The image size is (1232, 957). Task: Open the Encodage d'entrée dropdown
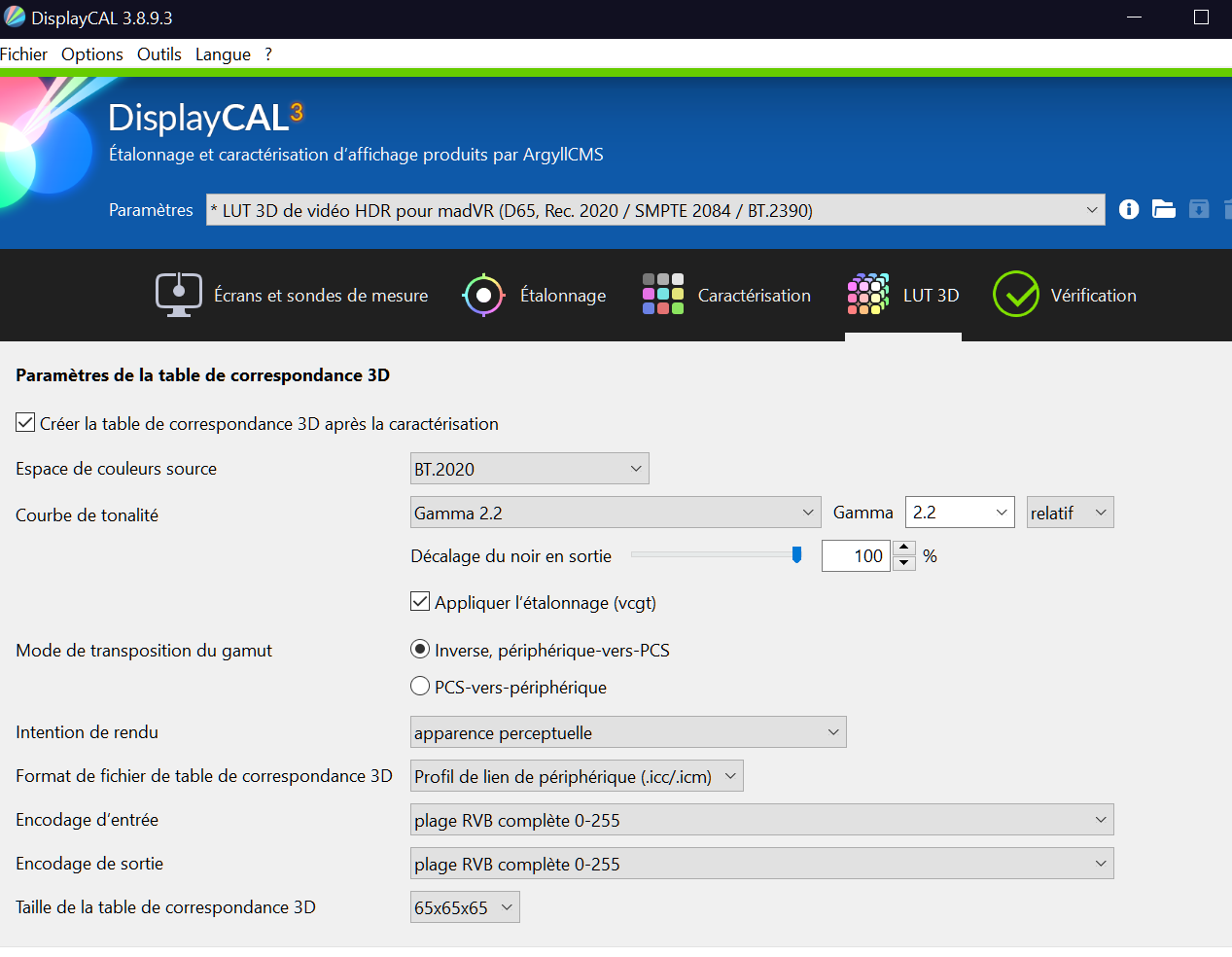coord(762,820)
